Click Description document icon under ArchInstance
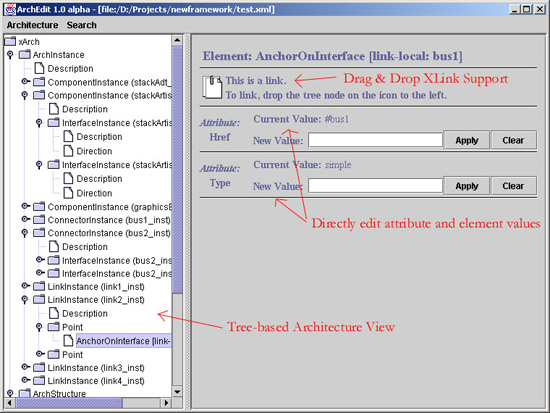This screenshot has height=413, width=550. pos(39,68)
